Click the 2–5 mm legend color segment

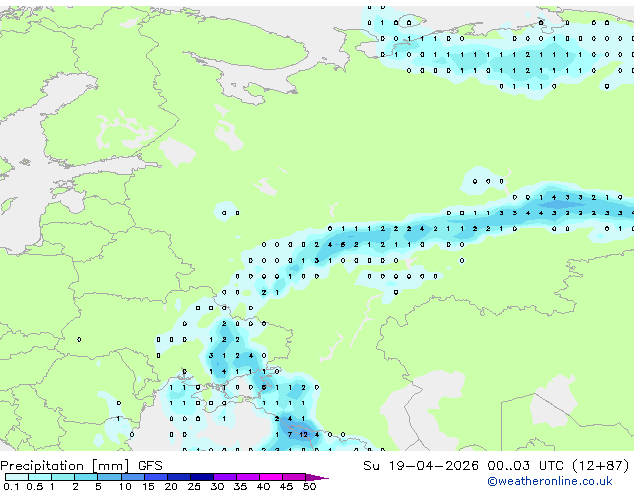(x=86, y=477)
